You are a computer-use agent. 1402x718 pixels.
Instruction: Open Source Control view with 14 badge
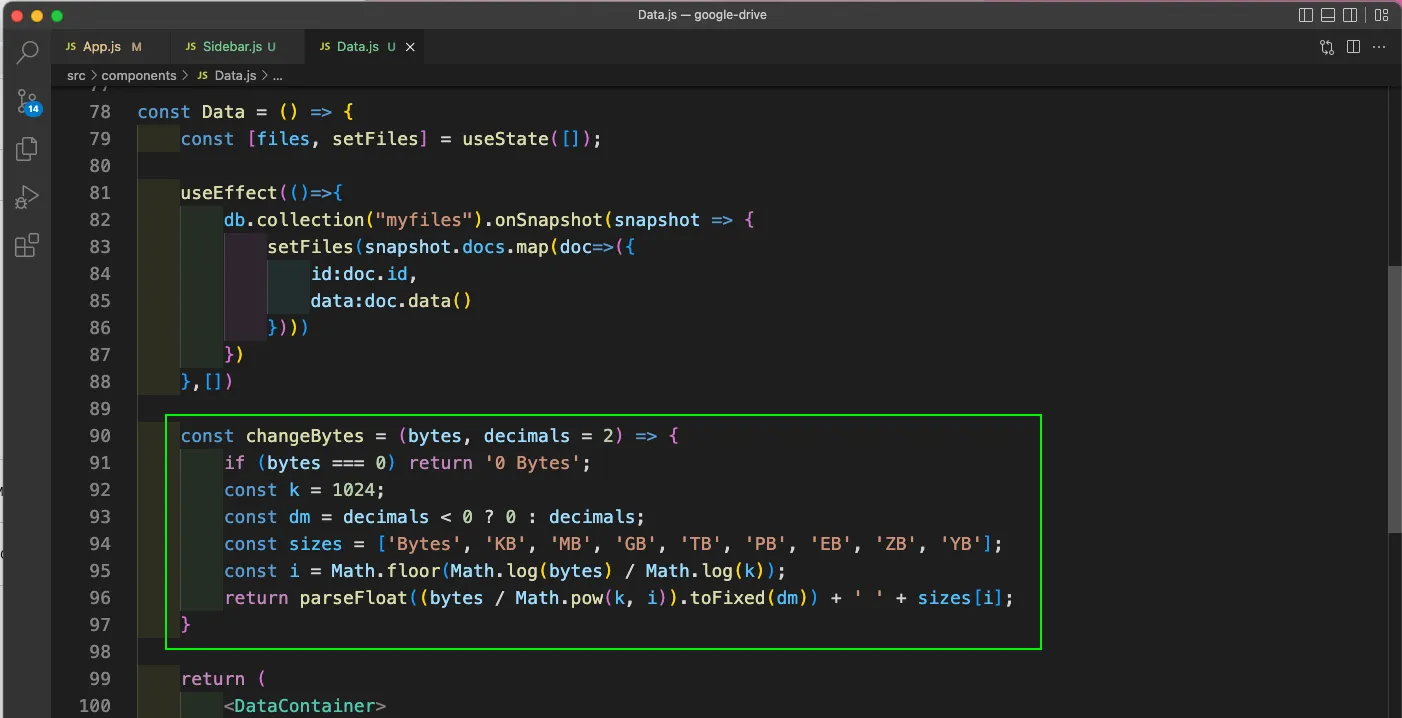[28, 100]
